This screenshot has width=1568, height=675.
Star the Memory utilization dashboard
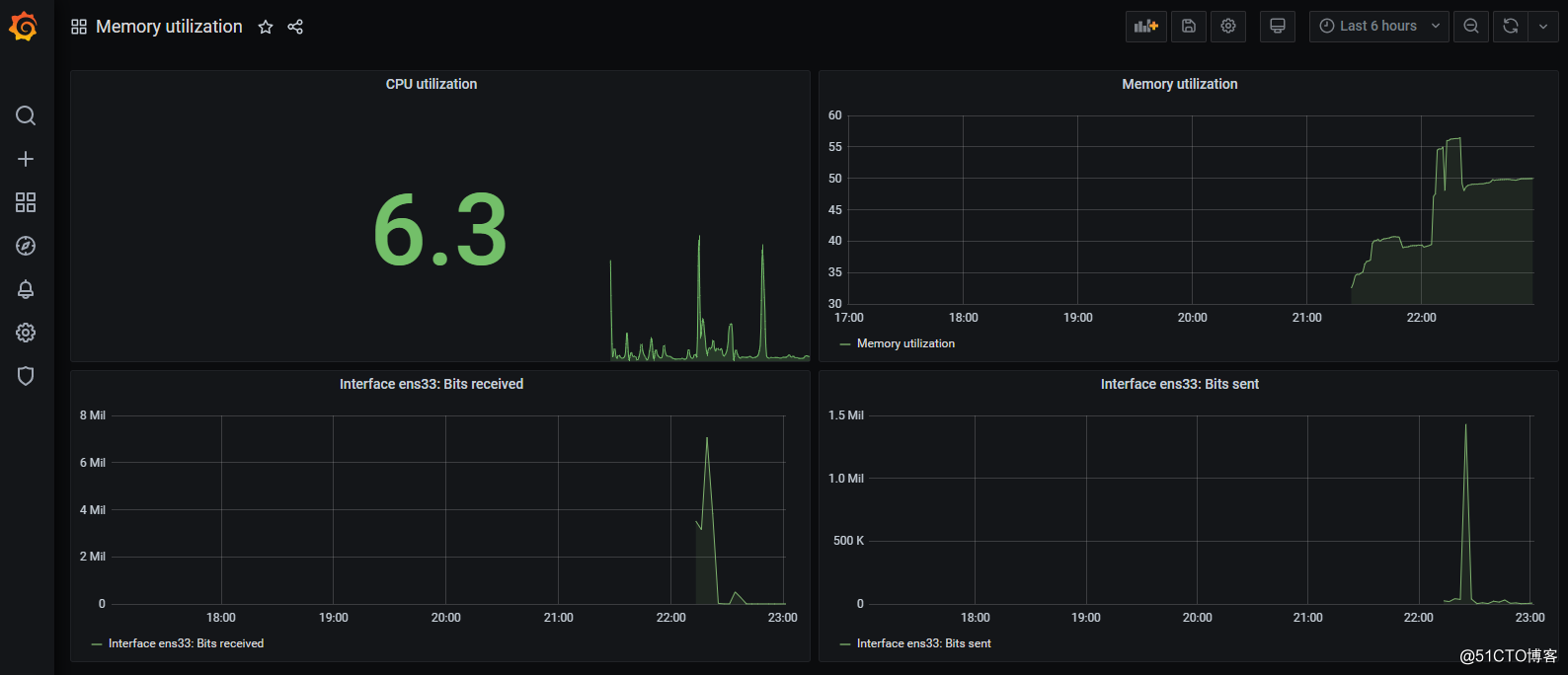pos(266,27)
